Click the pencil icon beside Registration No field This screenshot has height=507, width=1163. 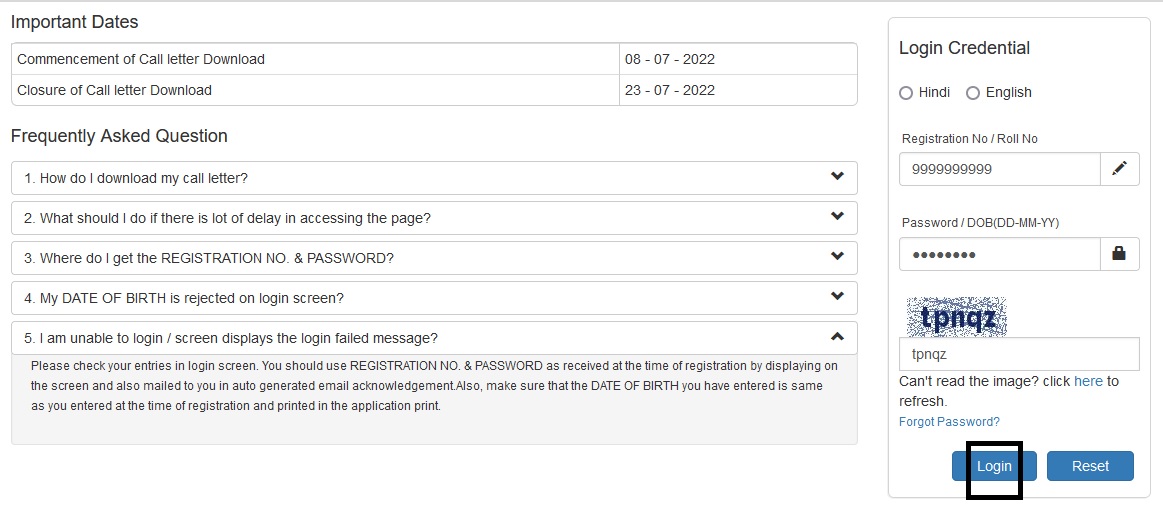tap(1119, 169)
